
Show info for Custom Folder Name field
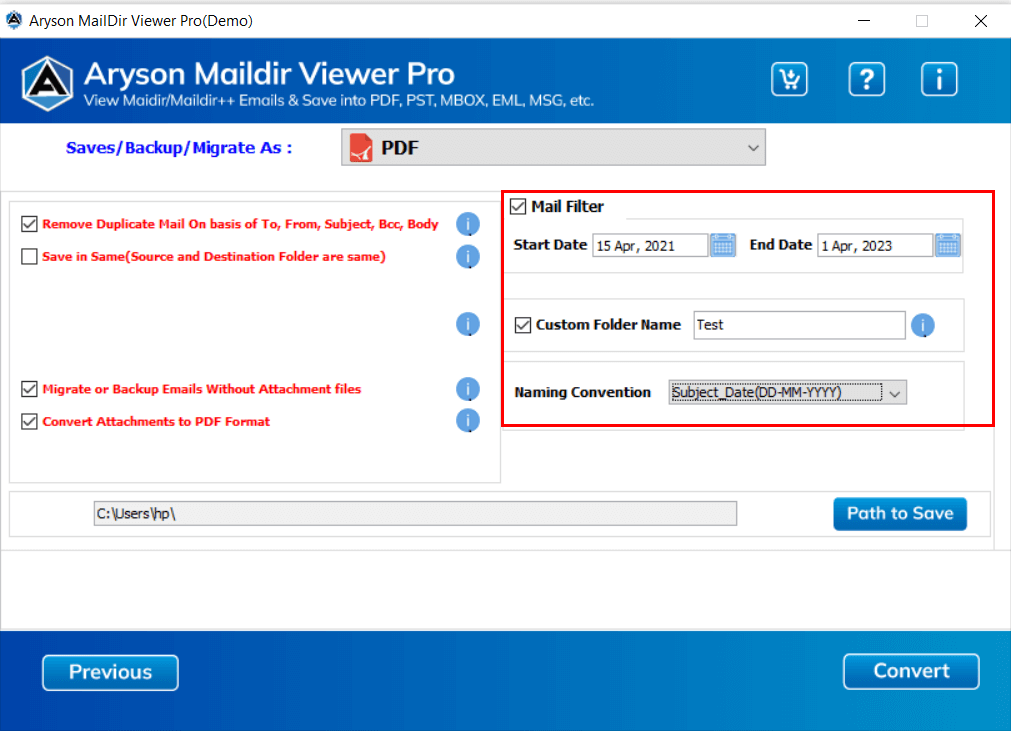[923, 325]
